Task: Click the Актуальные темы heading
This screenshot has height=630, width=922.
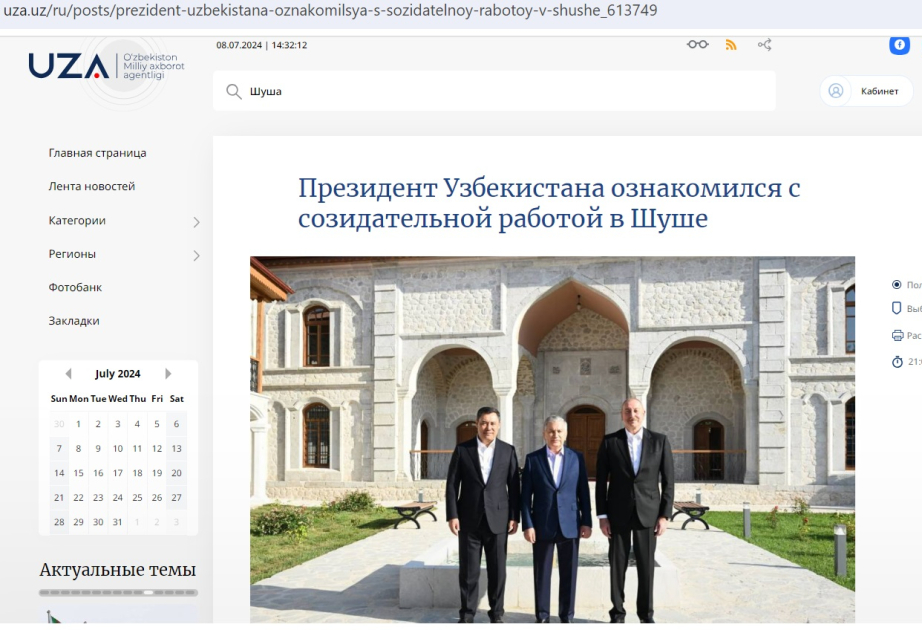Action: (x=118, y=569)
